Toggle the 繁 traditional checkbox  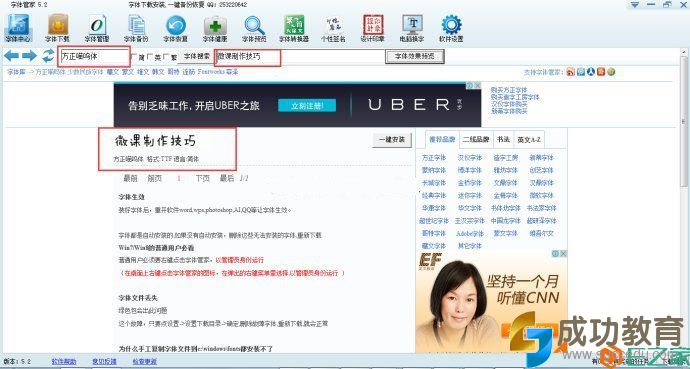[x=165, y=57]
